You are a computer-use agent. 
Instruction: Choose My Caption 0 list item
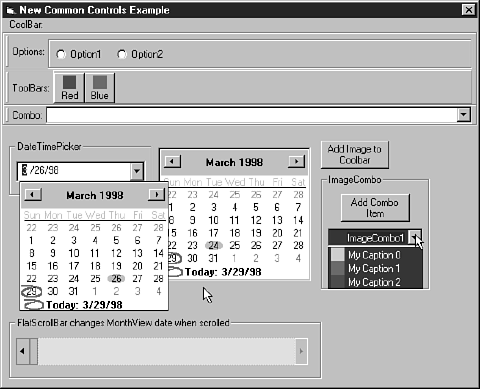click(375, 255)
